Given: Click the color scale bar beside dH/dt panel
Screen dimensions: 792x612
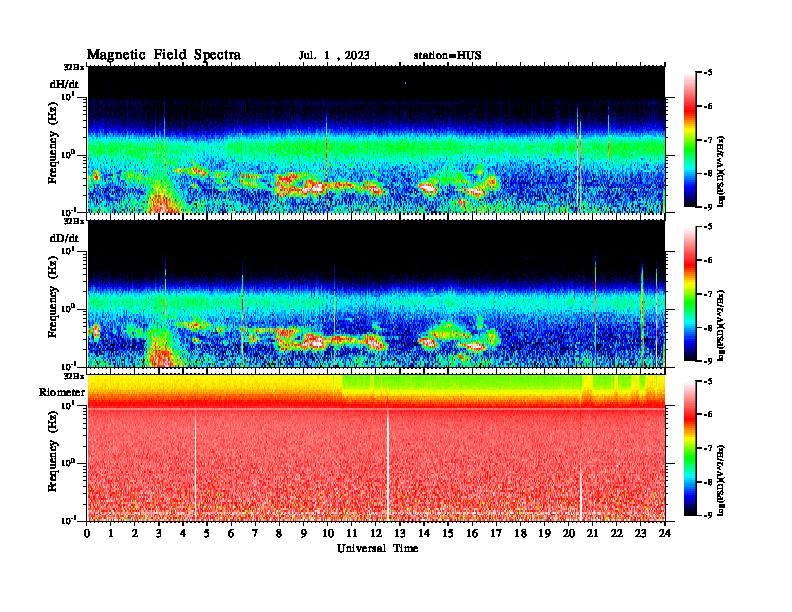Looking at the screenshot, I should click(689, 140).
